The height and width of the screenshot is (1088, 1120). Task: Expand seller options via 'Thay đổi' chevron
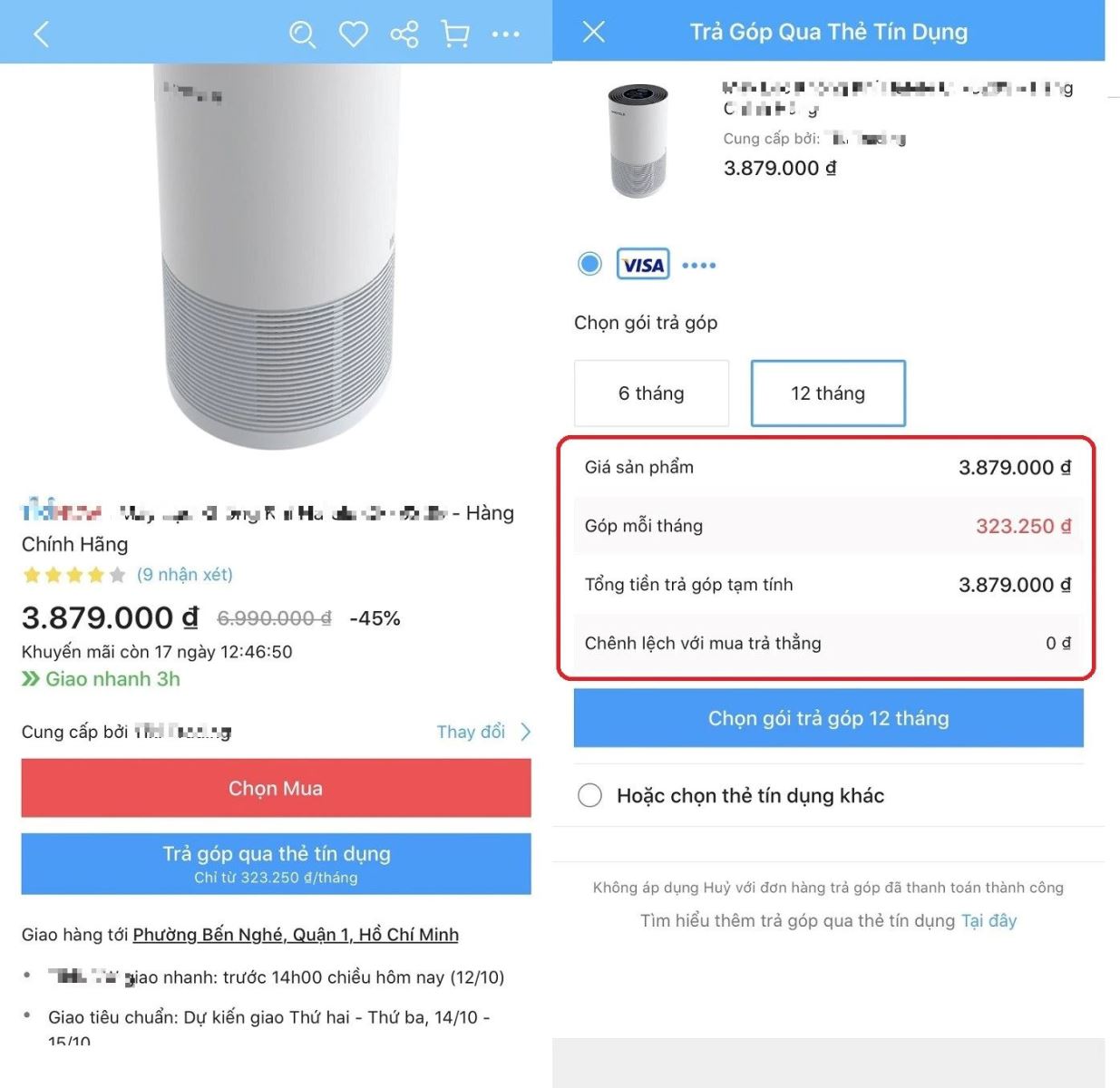click(x=525, y=732)
